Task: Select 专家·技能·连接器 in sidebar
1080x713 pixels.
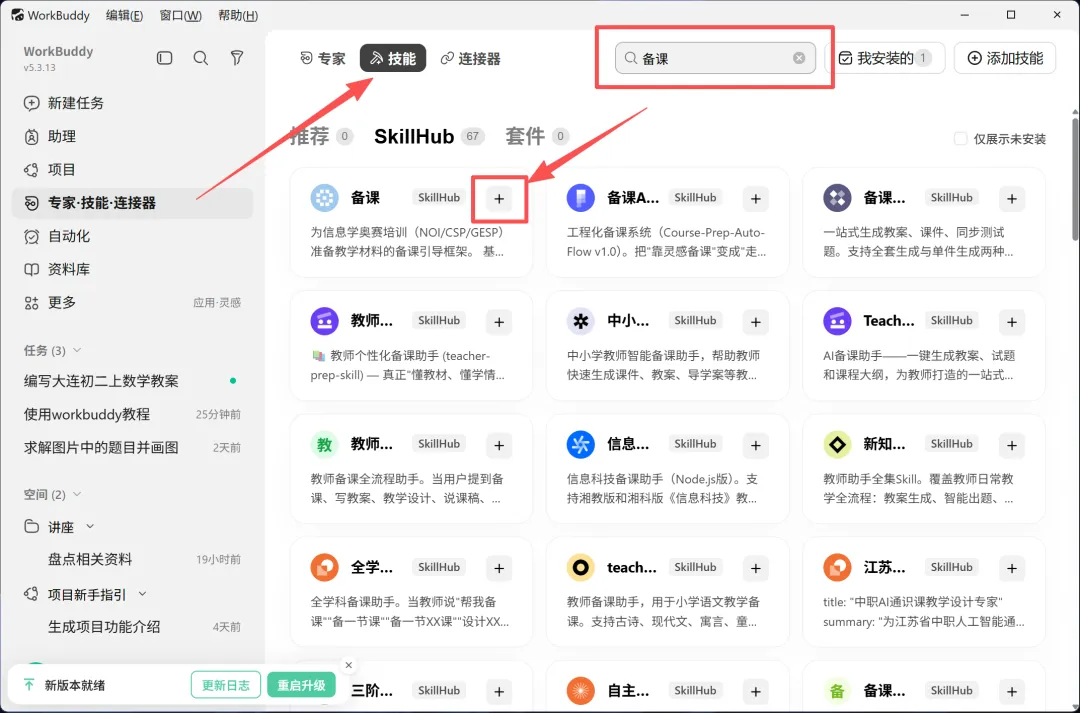Action: pyautogui.click(x=132, y=203)
